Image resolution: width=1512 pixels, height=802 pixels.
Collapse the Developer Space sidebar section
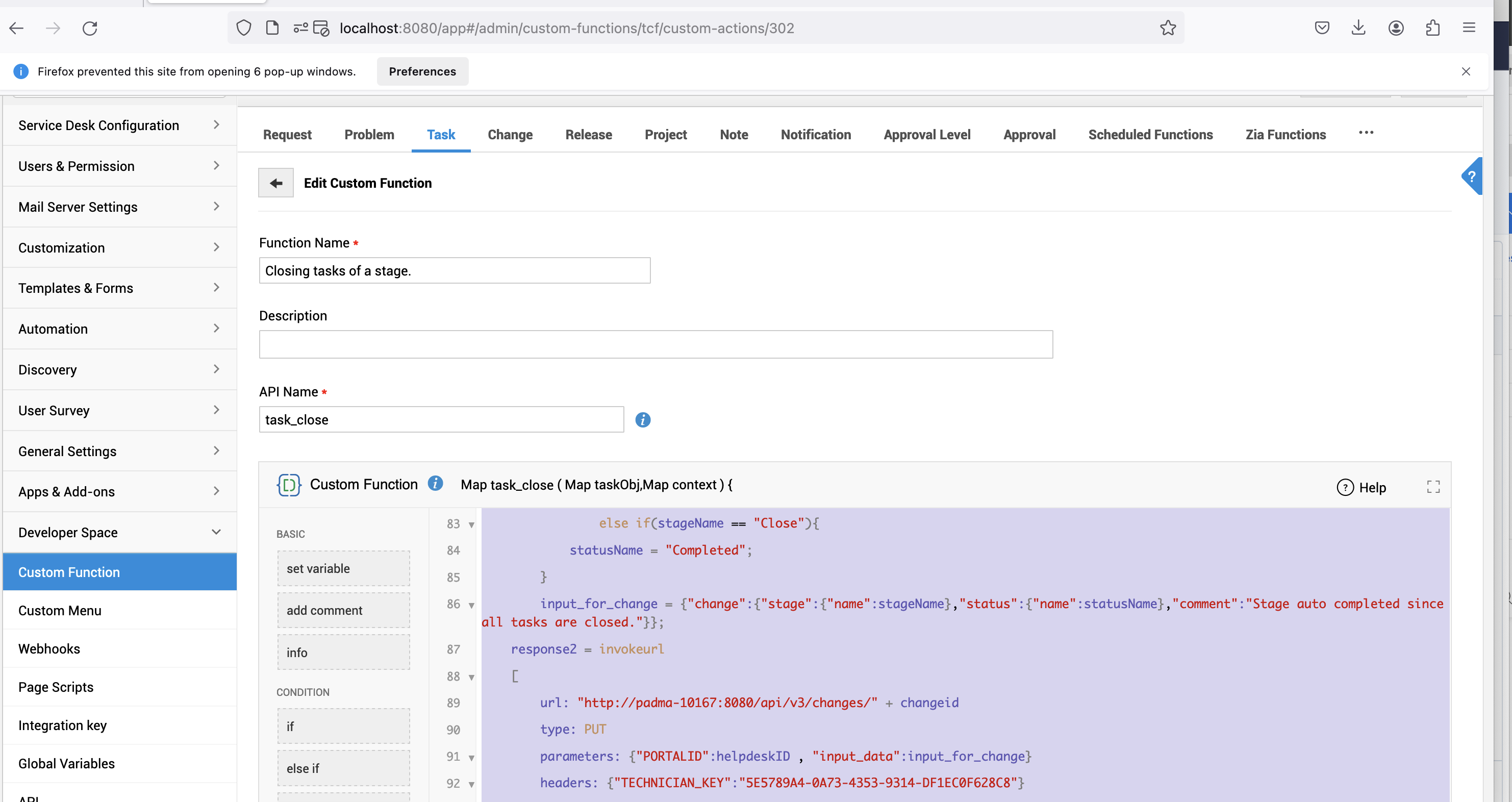click(216, 532)
